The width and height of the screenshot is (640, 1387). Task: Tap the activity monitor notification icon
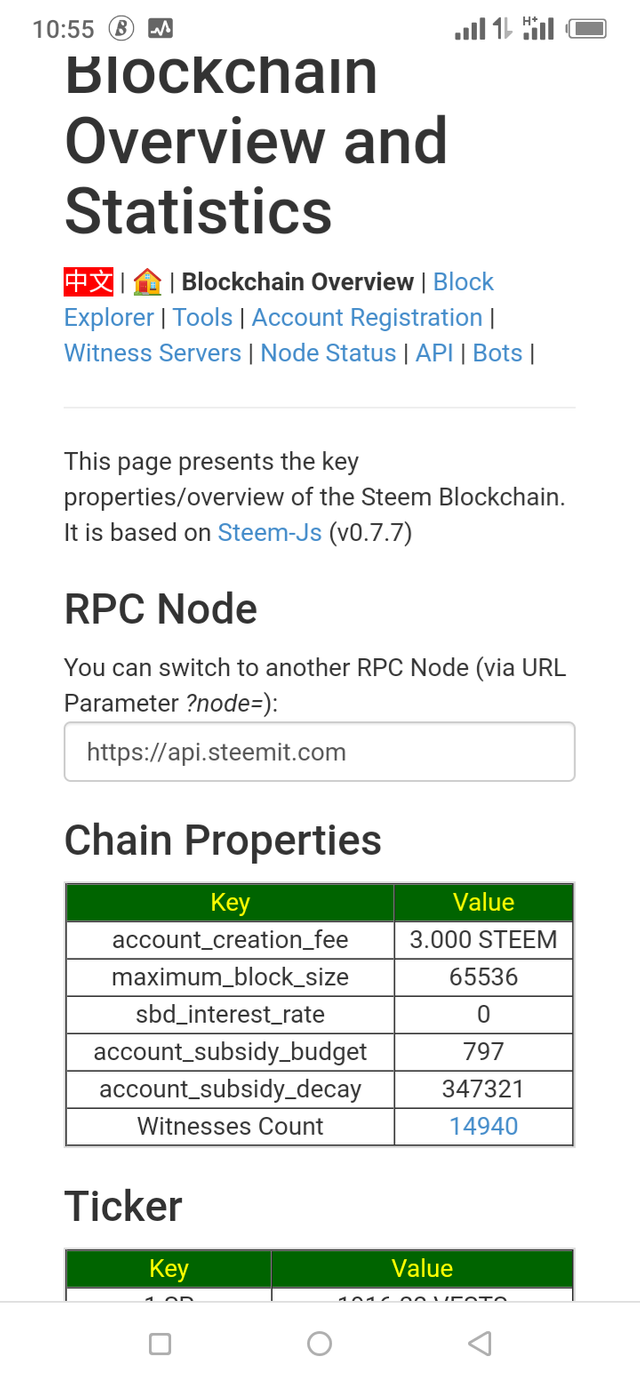point(160,29)
